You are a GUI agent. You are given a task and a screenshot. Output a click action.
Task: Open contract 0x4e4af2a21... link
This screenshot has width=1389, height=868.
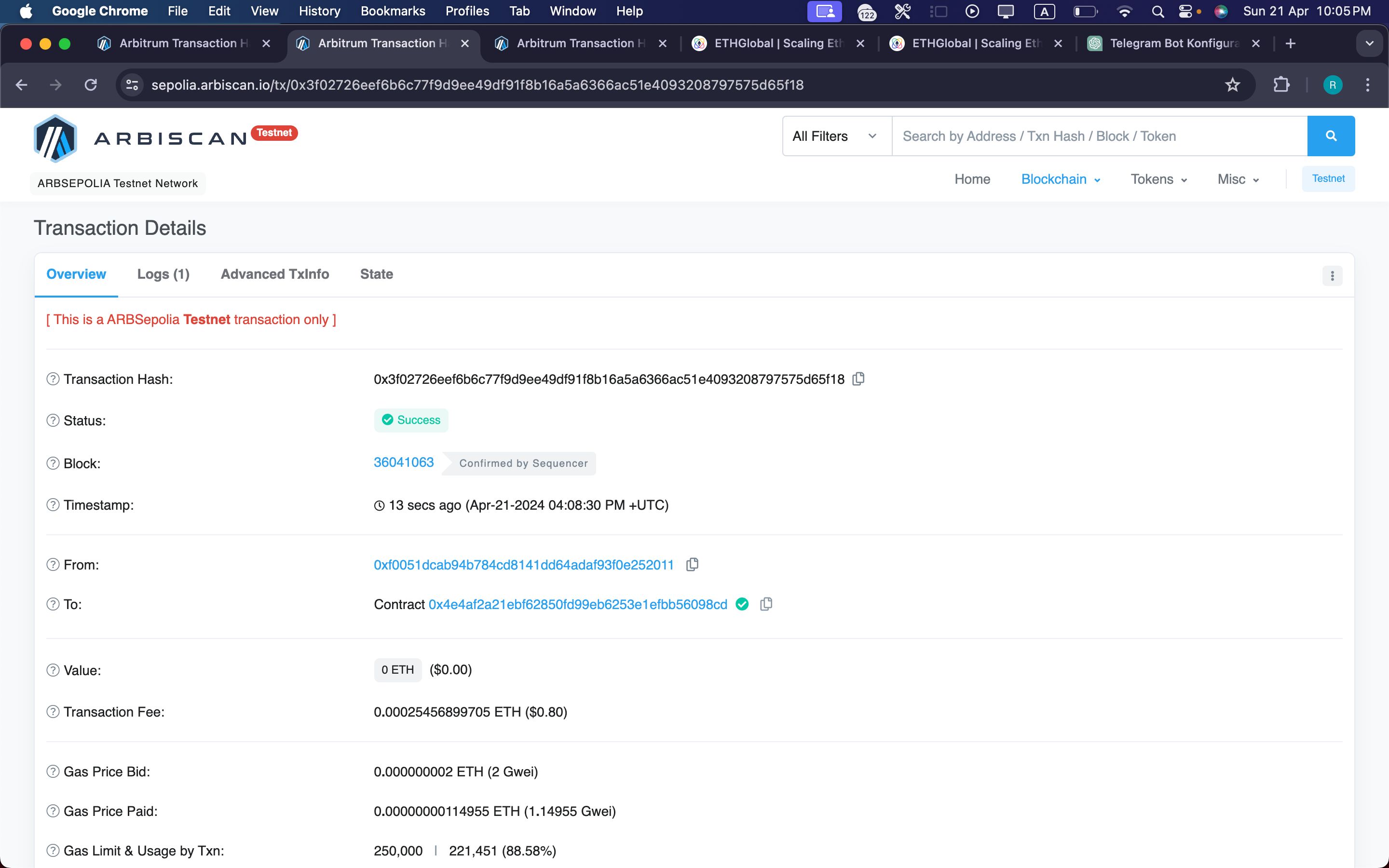577,605
